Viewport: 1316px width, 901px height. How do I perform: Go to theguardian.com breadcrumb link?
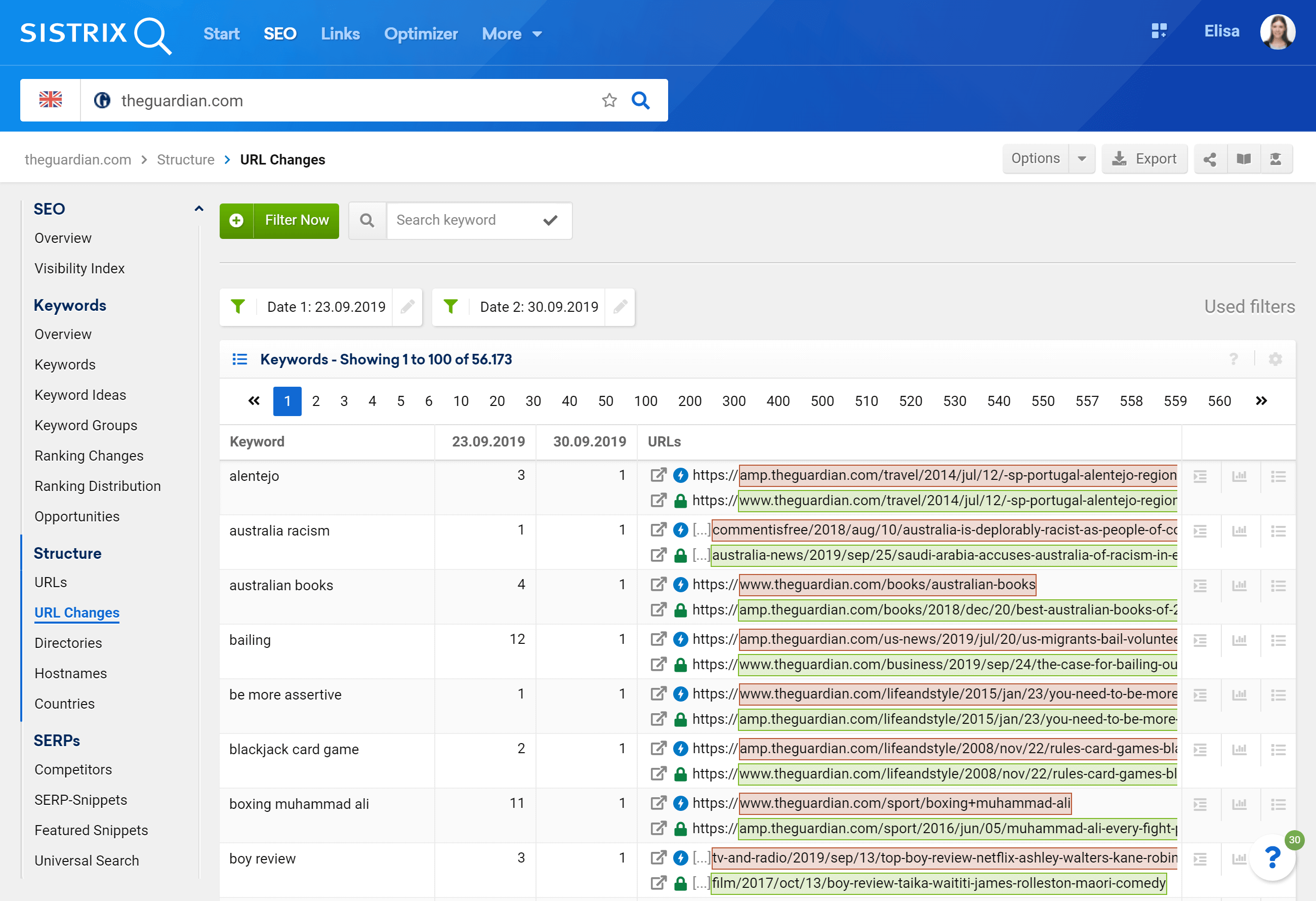[x=77, y=159]
